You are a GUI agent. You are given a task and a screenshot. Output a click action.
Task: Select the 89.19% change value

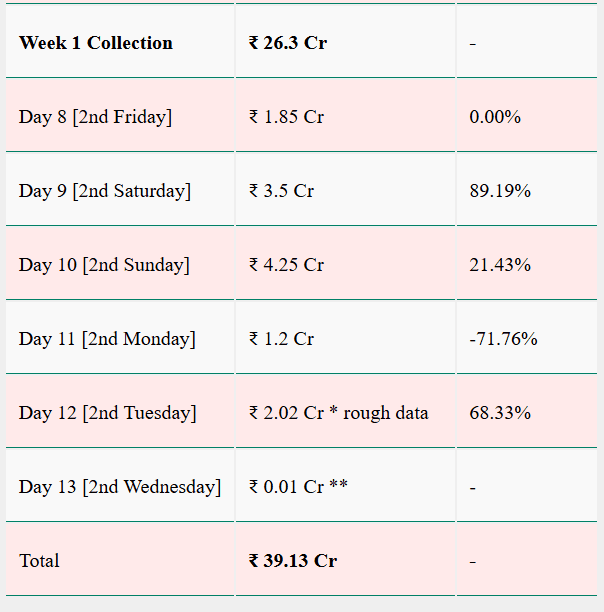click(x=500, y=191)
